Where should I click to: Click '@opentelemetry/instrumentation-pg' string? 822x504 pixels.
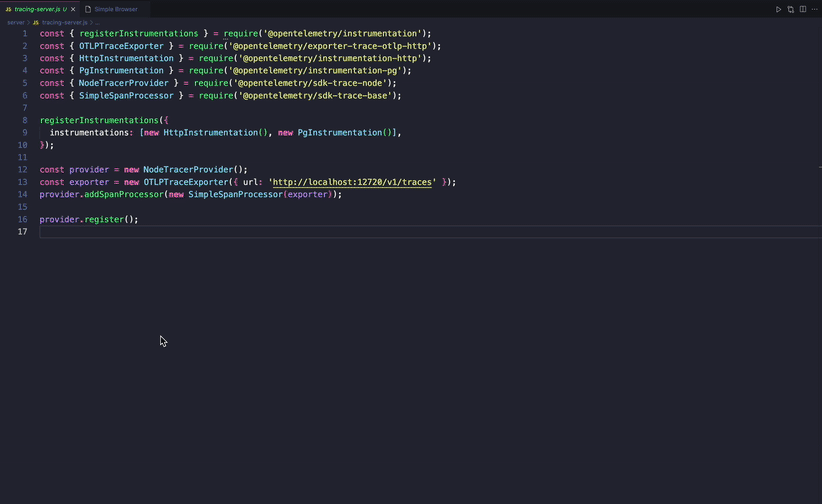(x=315, y=71)
